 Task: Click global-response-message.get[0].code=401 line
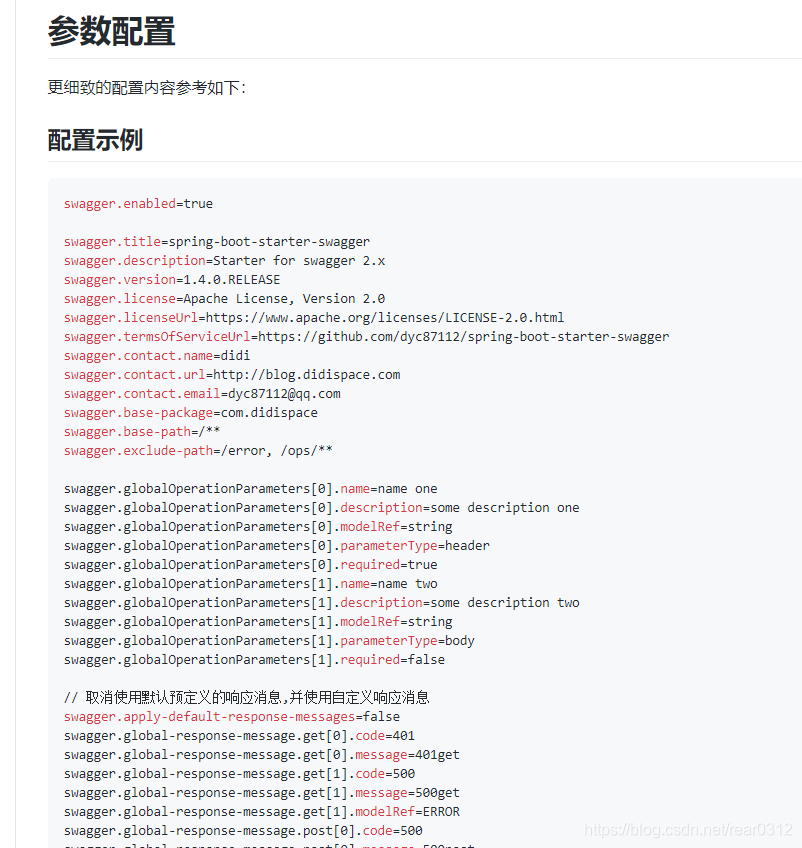[250, 735]
